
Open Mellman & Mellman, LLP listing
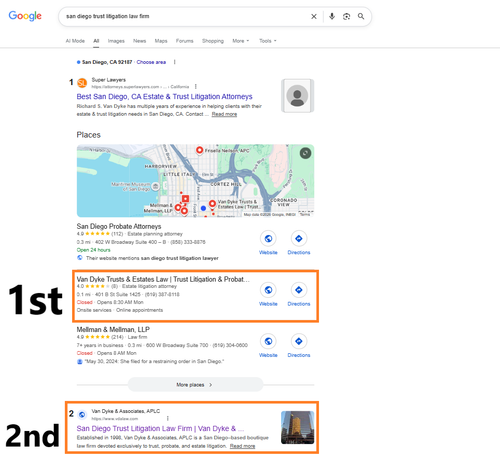coord(113,329)
